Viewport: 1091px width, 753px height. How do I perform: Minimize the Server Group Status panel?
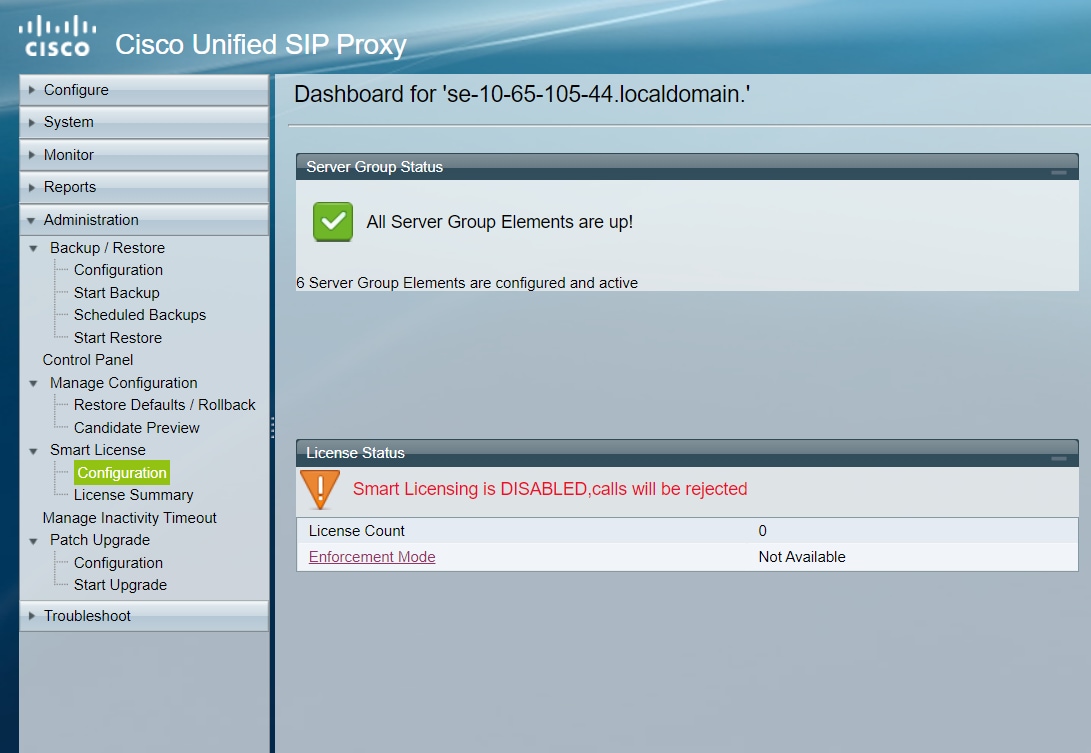(1058, 172)
